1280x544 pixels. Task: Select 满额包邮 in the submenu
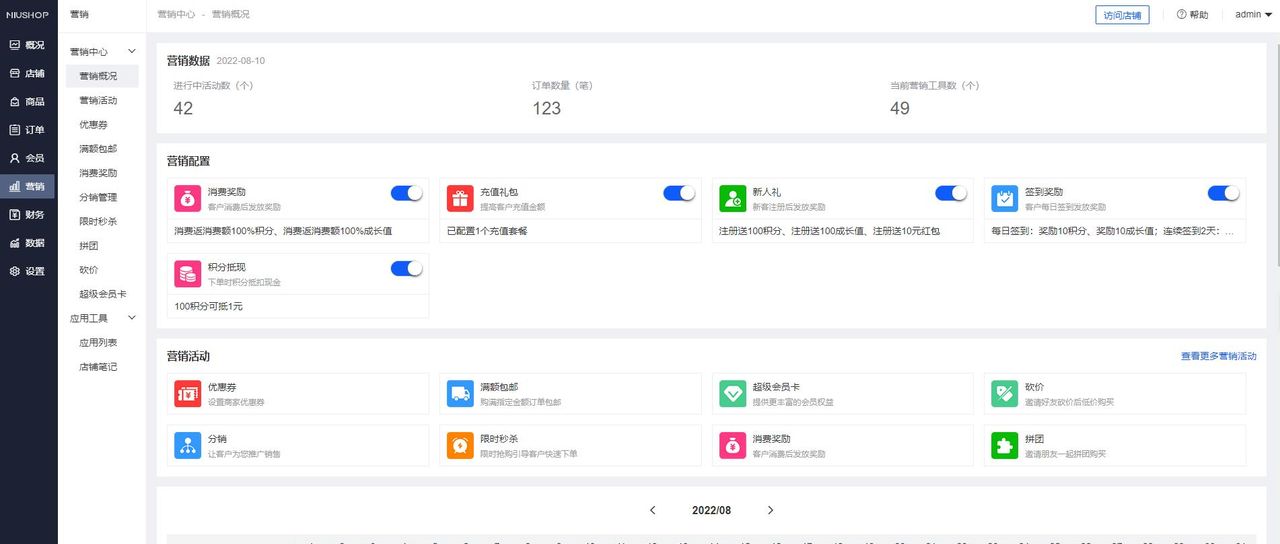click(x=98, y=149)
